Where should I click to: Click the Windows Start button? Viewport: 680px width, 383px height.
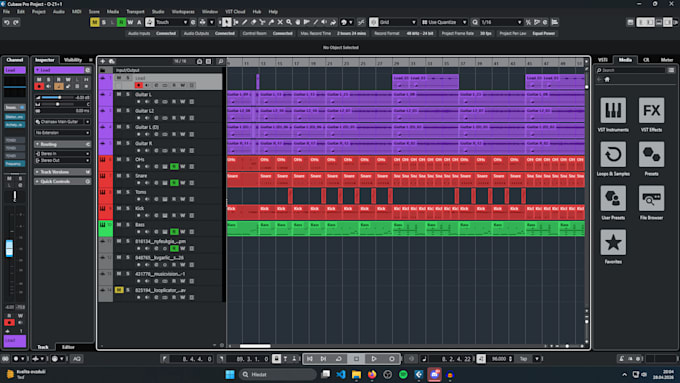pos(230,374)
